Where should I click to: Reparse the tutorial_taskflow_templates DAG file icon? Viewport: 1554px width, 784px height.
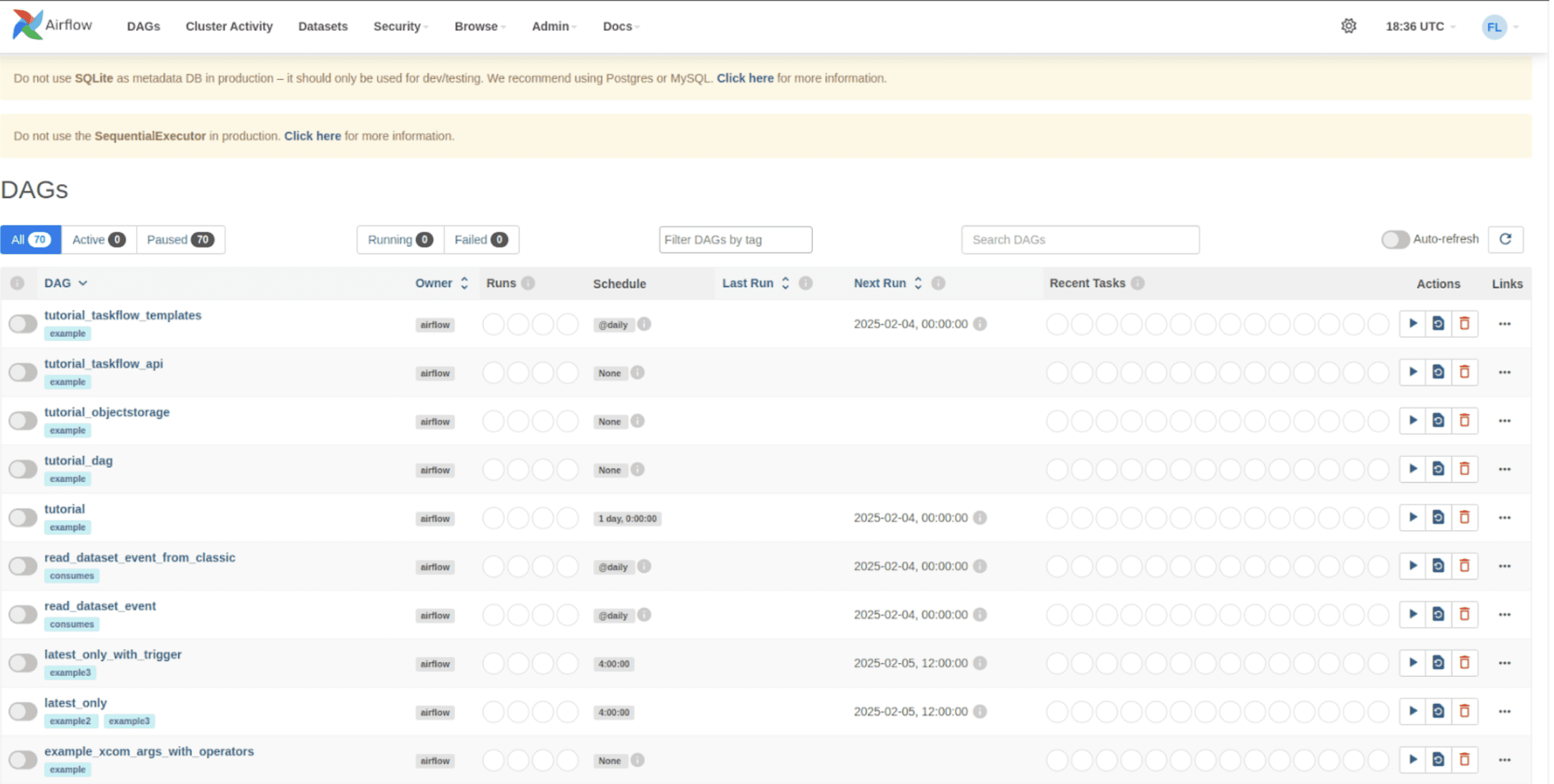point(1438,323)
